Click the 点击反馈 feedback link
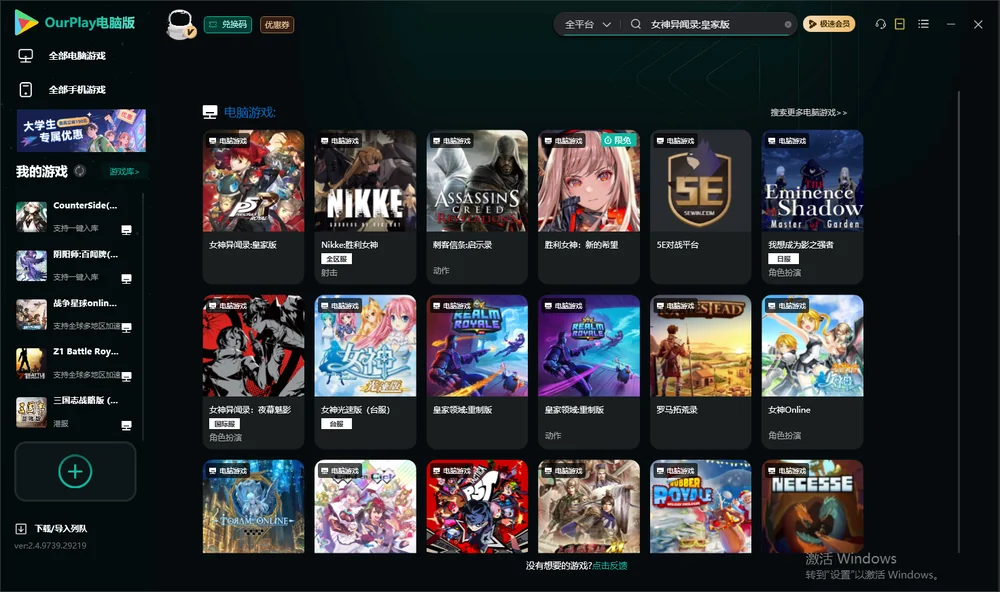Viewport: 1000px width, 592px height. point(610,565)
